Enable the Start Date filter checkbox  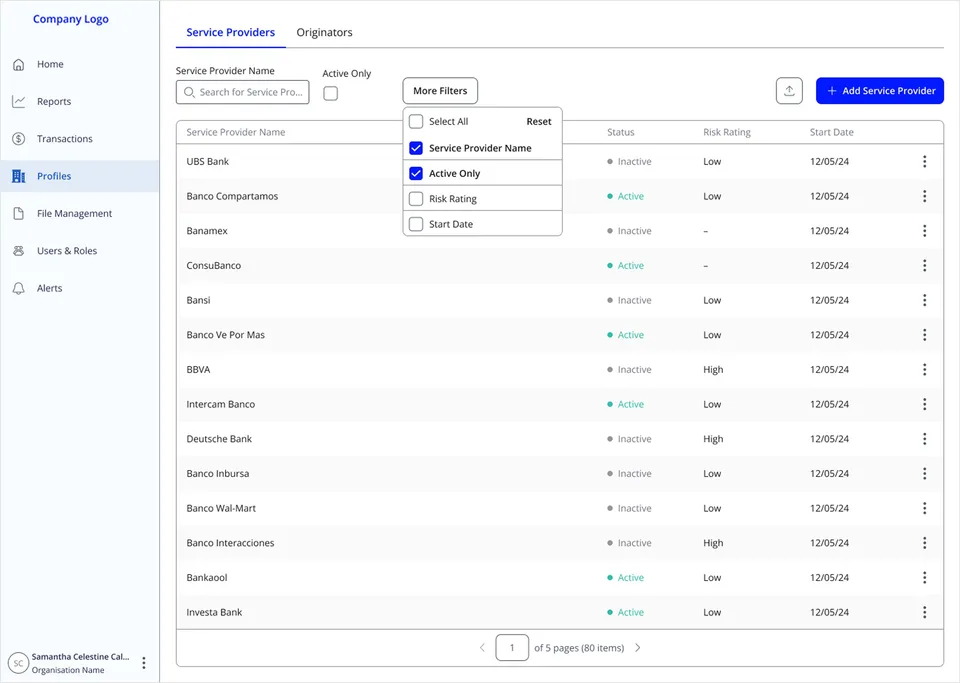416,224
